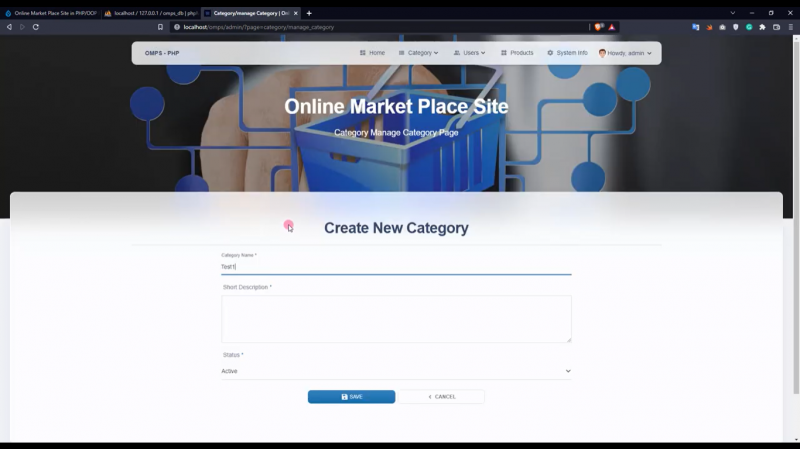Click the browser reload icon
The width and height of the screenshot is (800, 449).
pyautogui.click(x=36, y=27)
